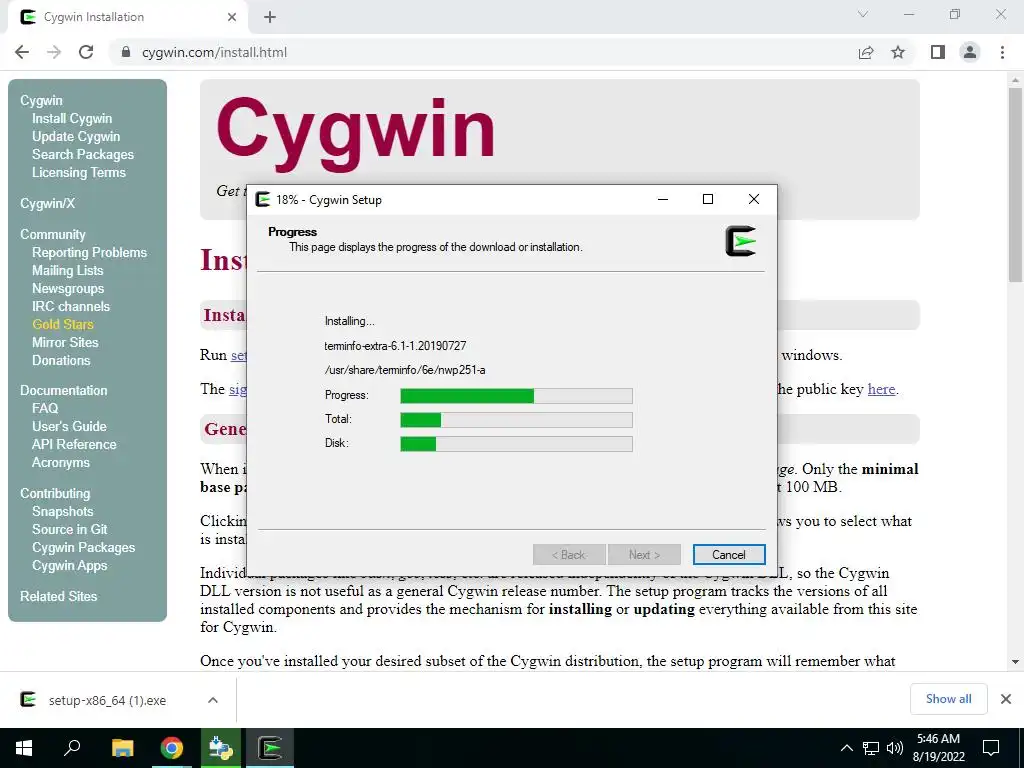
Task: Open Chrome's three-dot menu
Action: (1002, 52)
